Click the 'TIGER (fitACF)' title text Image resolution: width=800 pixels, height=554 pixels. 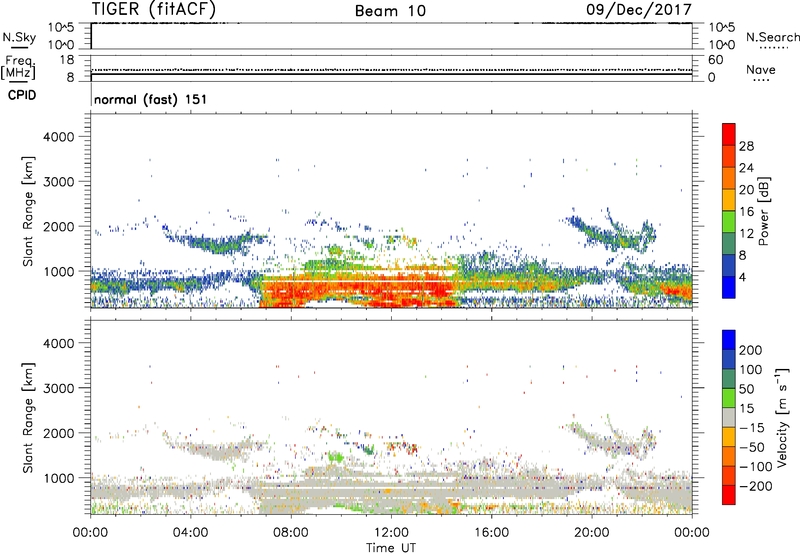(x=154, y=10)
